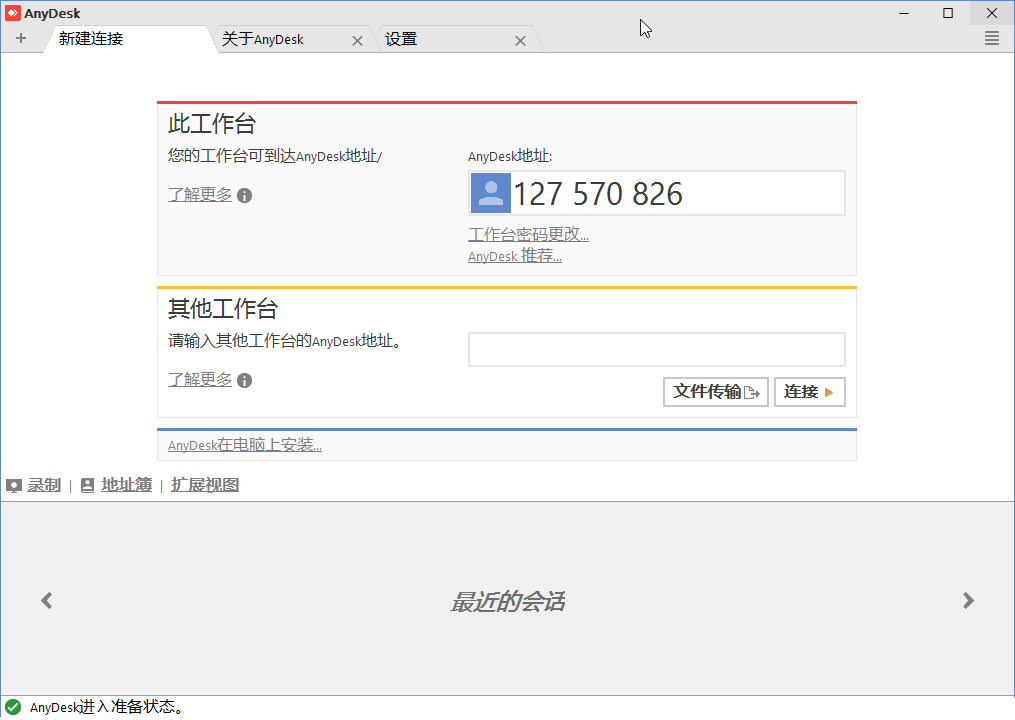
Task: Click the info icon next to 了解更多 in 此工作台
Action: pyautogui.click(x=244, y=194)
